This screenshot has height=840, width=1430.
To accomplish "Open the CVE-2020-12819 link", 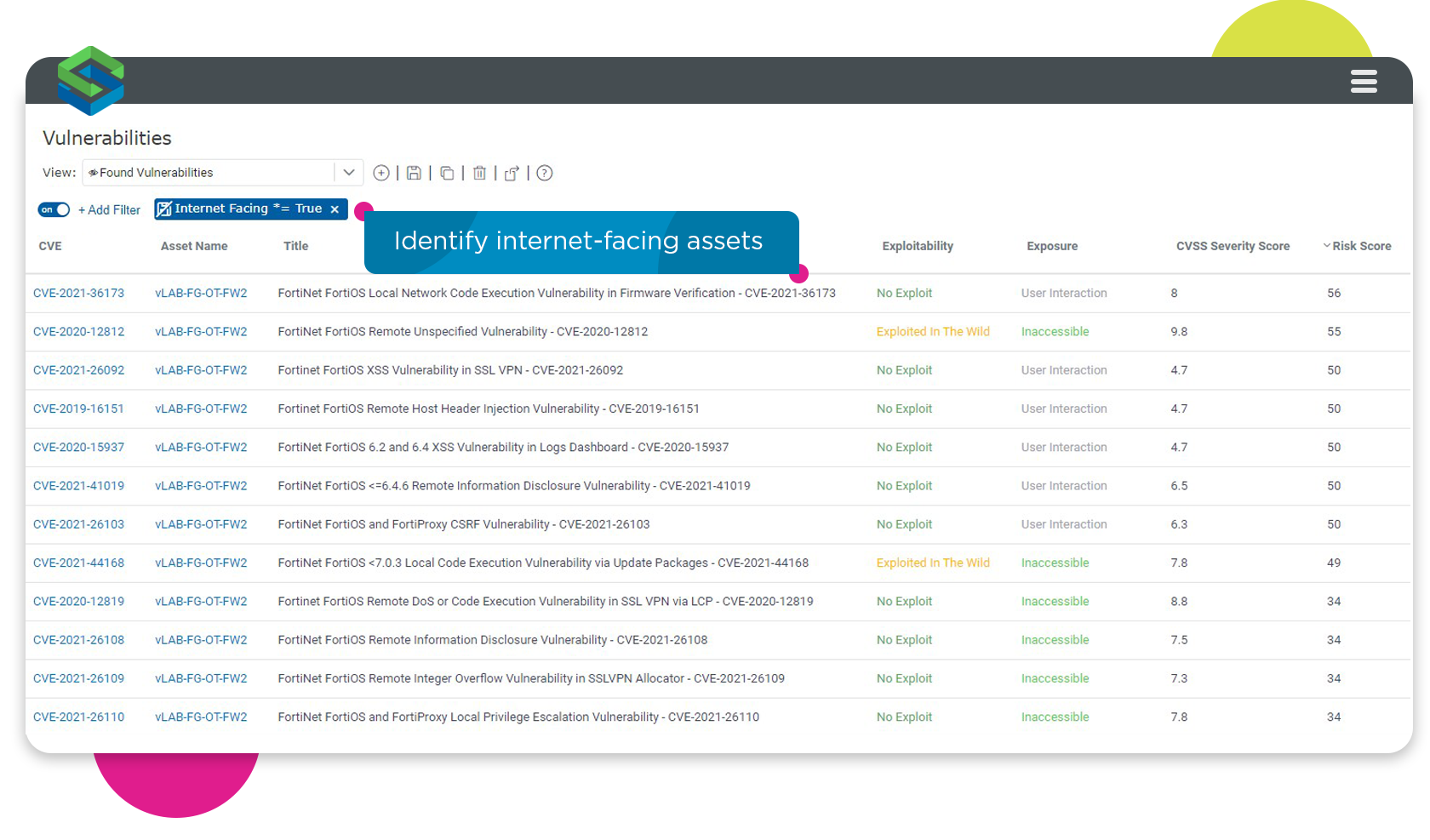I will point(78,601).
